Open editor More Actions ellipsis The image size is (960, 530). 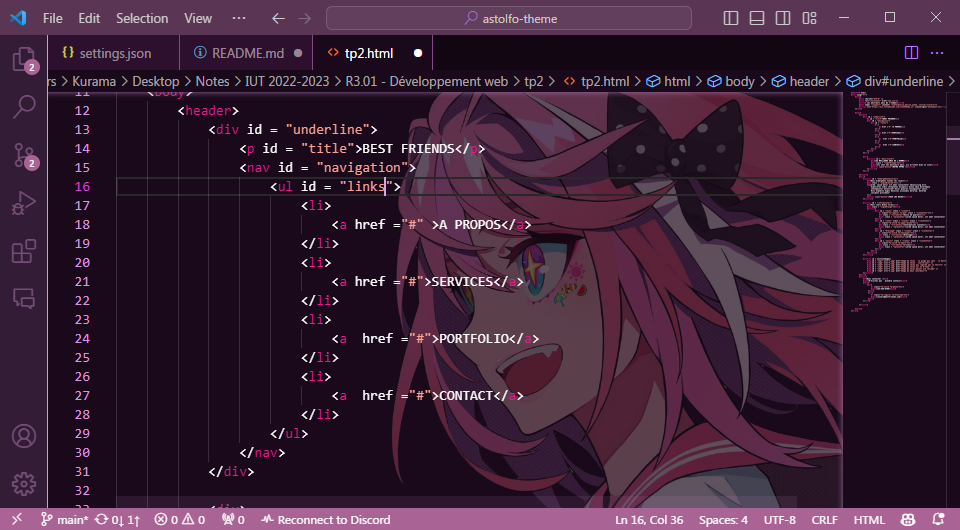click(937, 53)
